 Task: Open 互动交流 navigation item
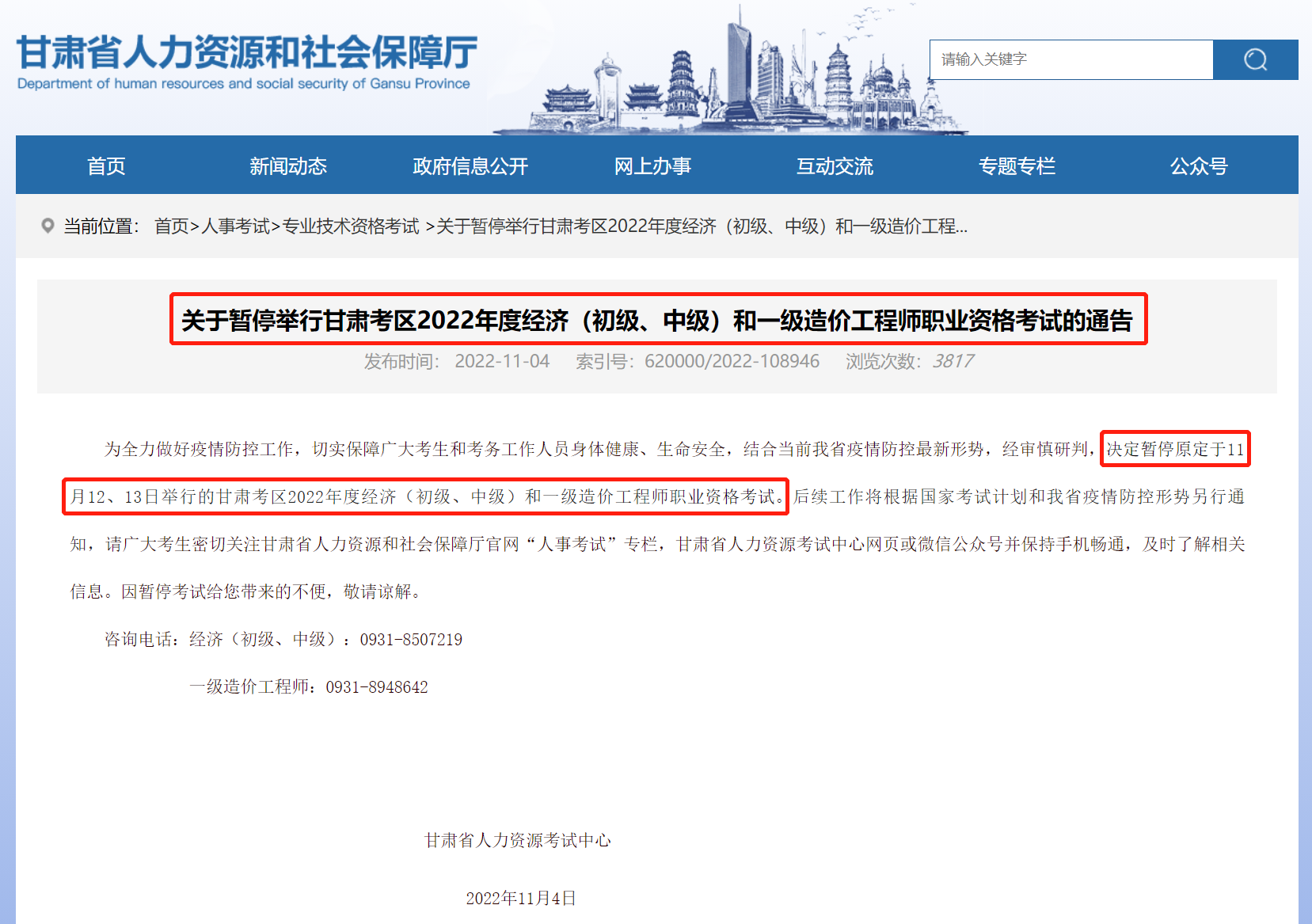pos(835,166)
